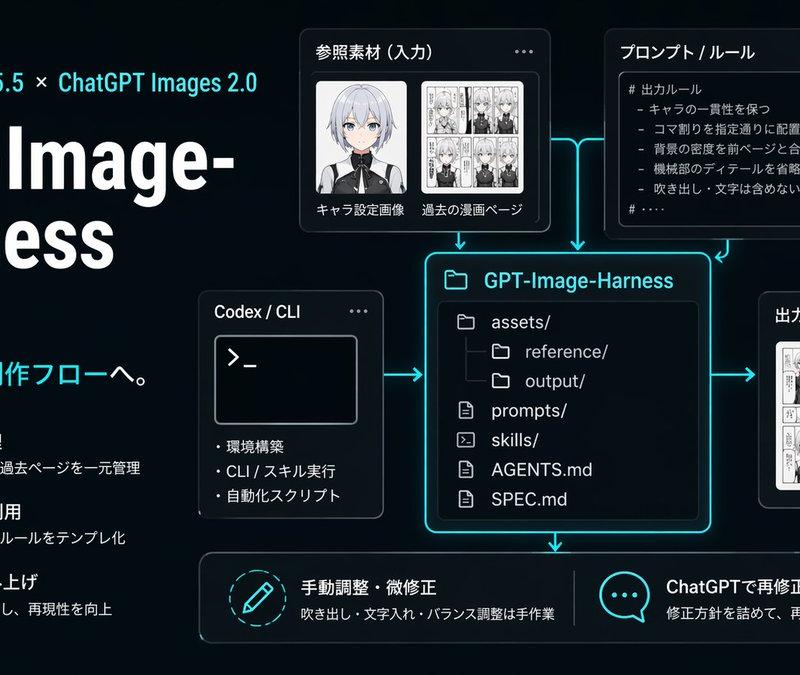Click the 背景の密度を前ページと rule line
The height and width of the screenshot is (675, 800).
(x=719, y=149)
